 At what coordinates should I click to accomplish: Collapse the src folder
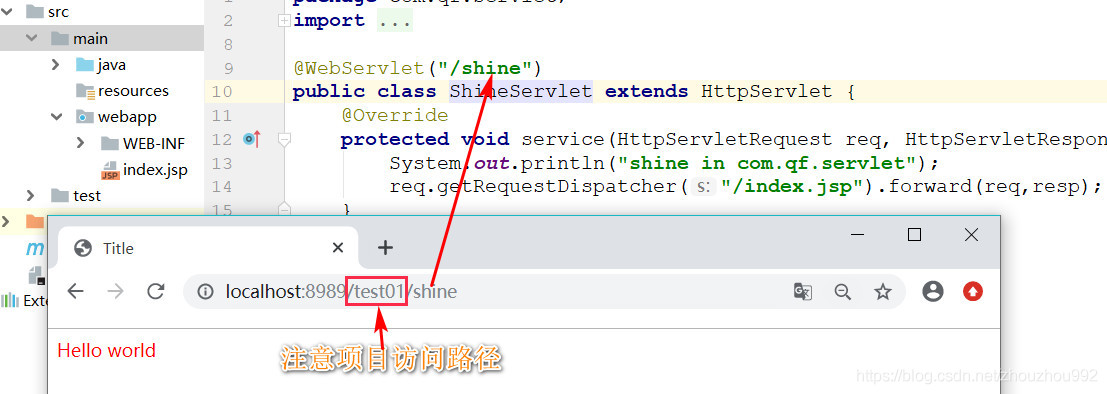[11, 12]
